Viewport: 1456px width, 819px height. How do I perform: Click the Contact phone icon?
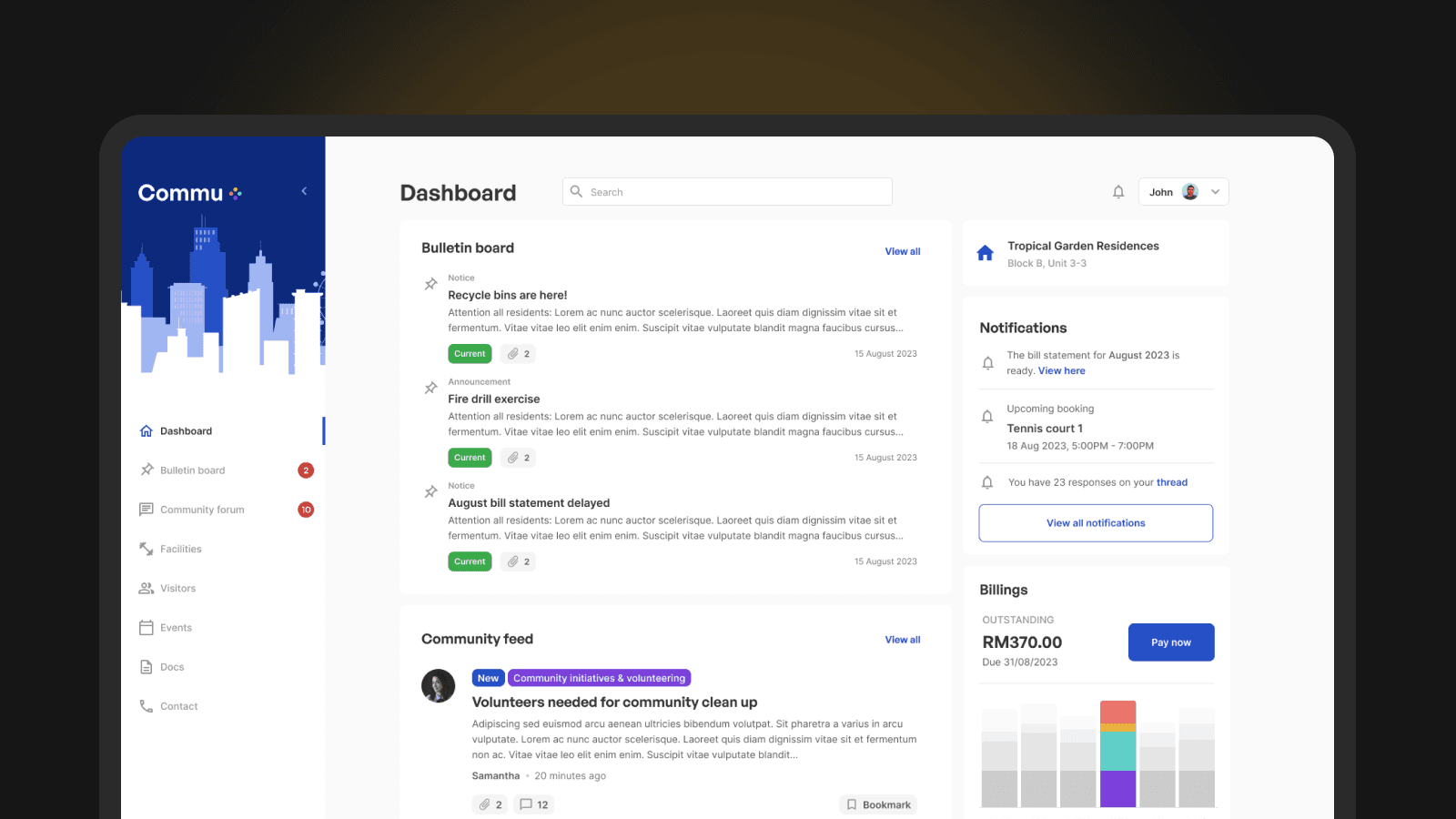point(147,706)
